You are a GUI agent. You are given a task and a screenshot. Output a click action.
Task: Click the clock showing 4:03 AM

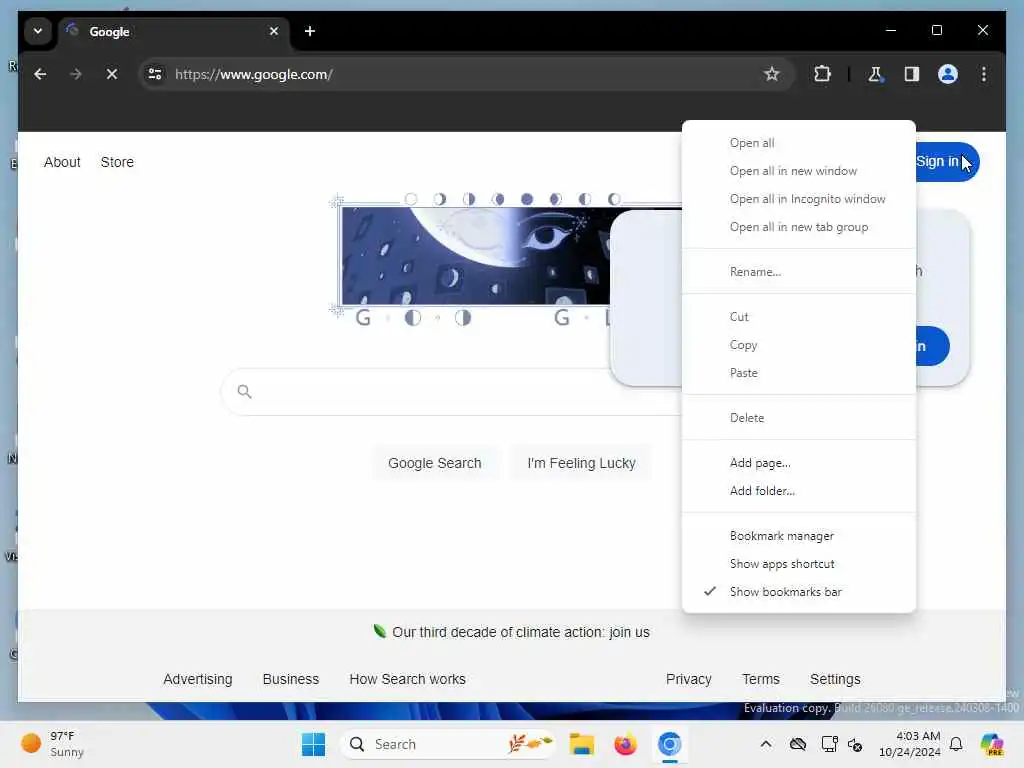click(x=909, y=744)
